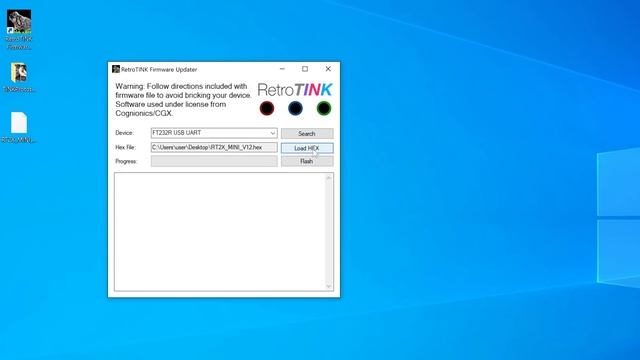
Task: Click the Load HEX button
Action: 307,148
